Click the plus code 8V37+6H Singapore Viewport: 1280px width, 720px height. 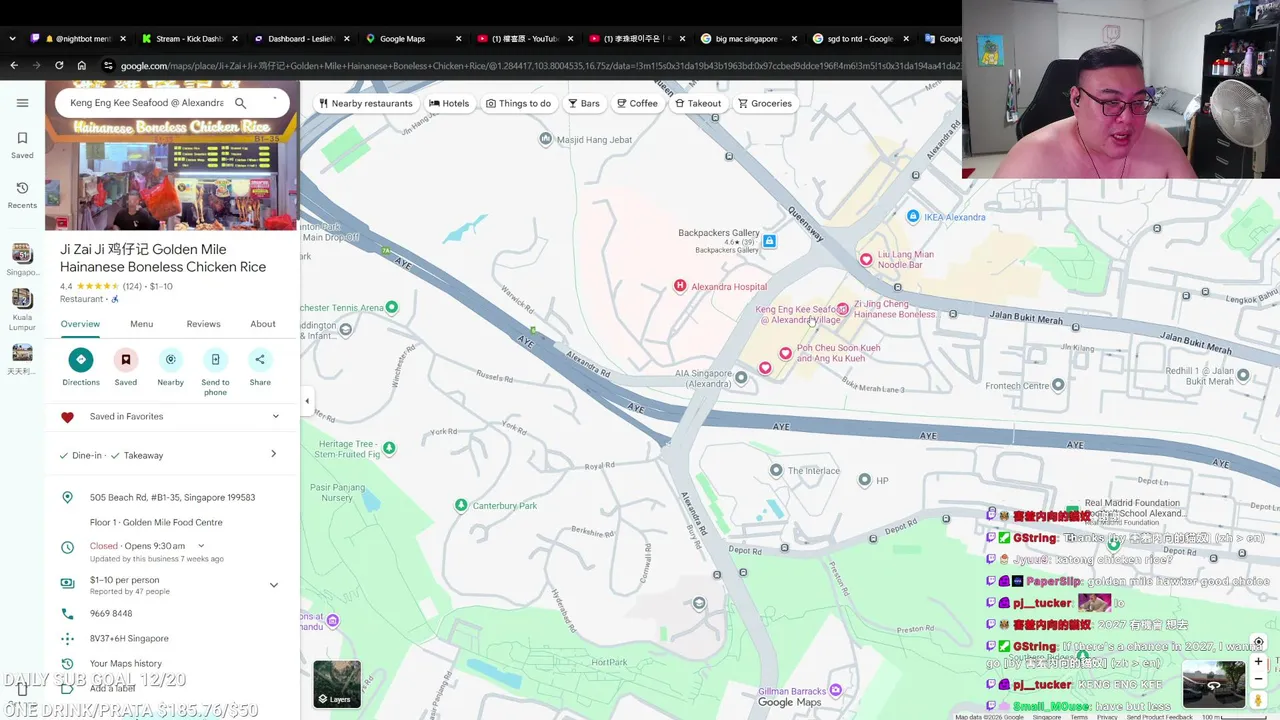(129, 639)
